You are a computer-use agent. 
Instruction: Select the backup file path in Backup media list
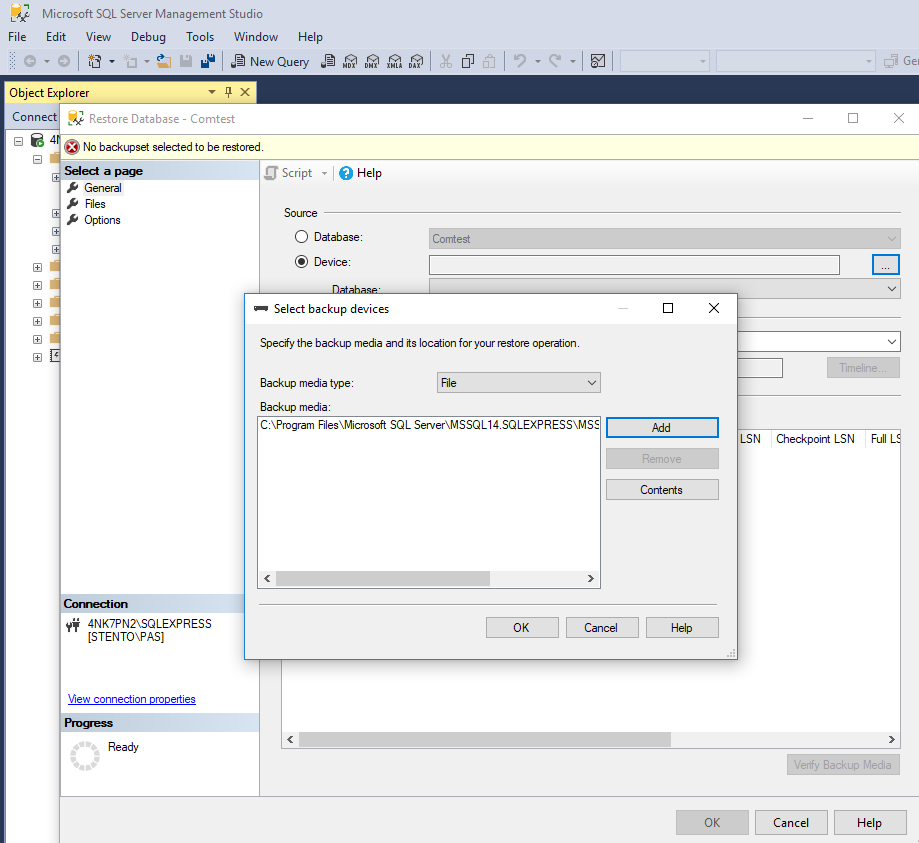tap(428, 425)
